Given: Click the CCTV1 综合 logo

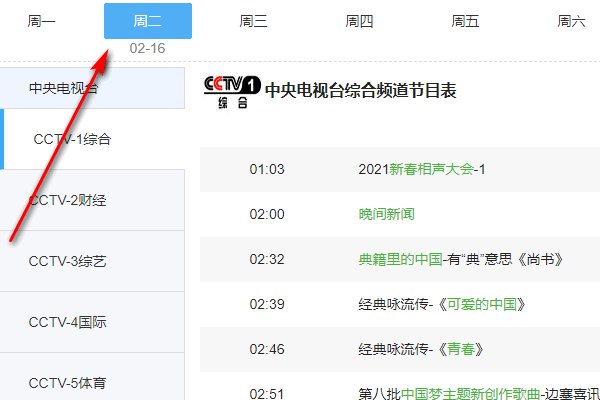Looking at the screenshot, I should pyautogui.click(x=232, y=92).
